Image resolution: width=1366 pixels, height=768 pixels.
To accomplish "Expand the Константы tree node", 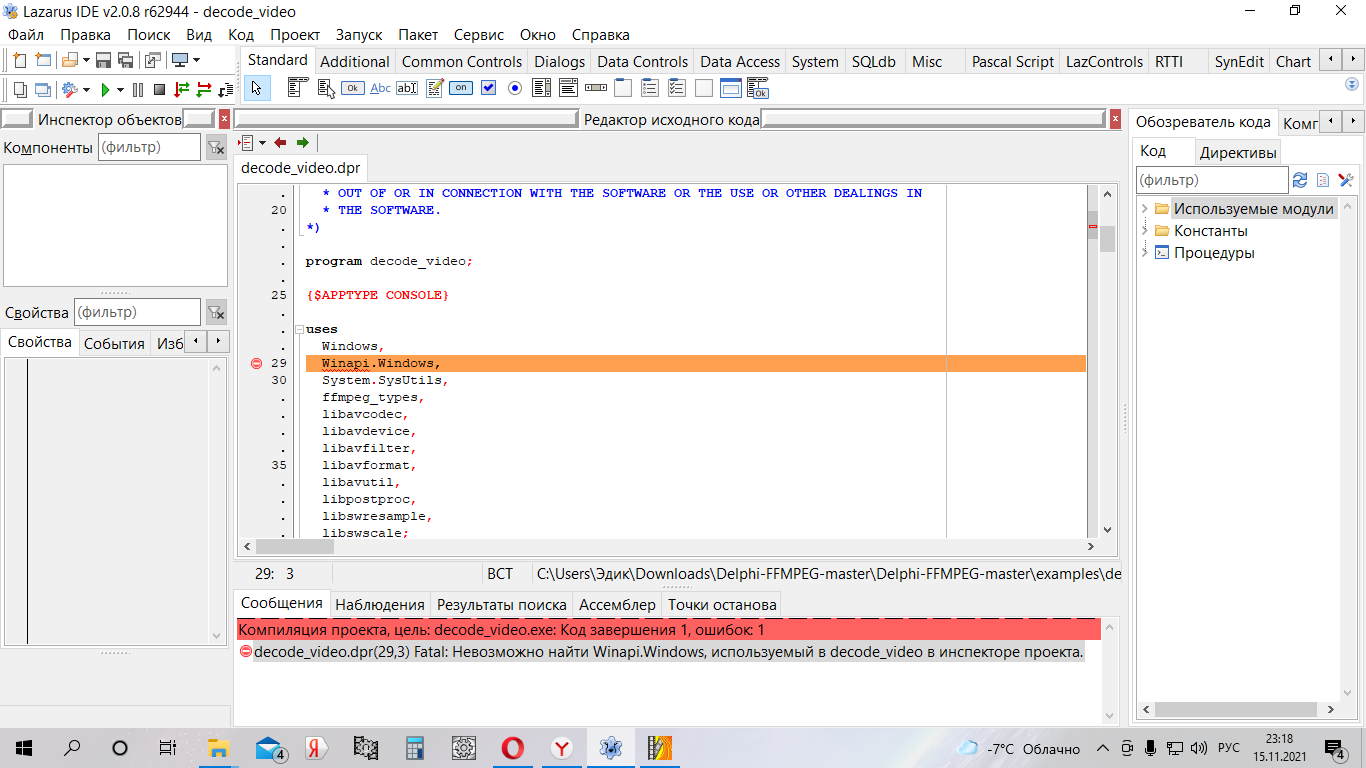I will coord(1144,231).
